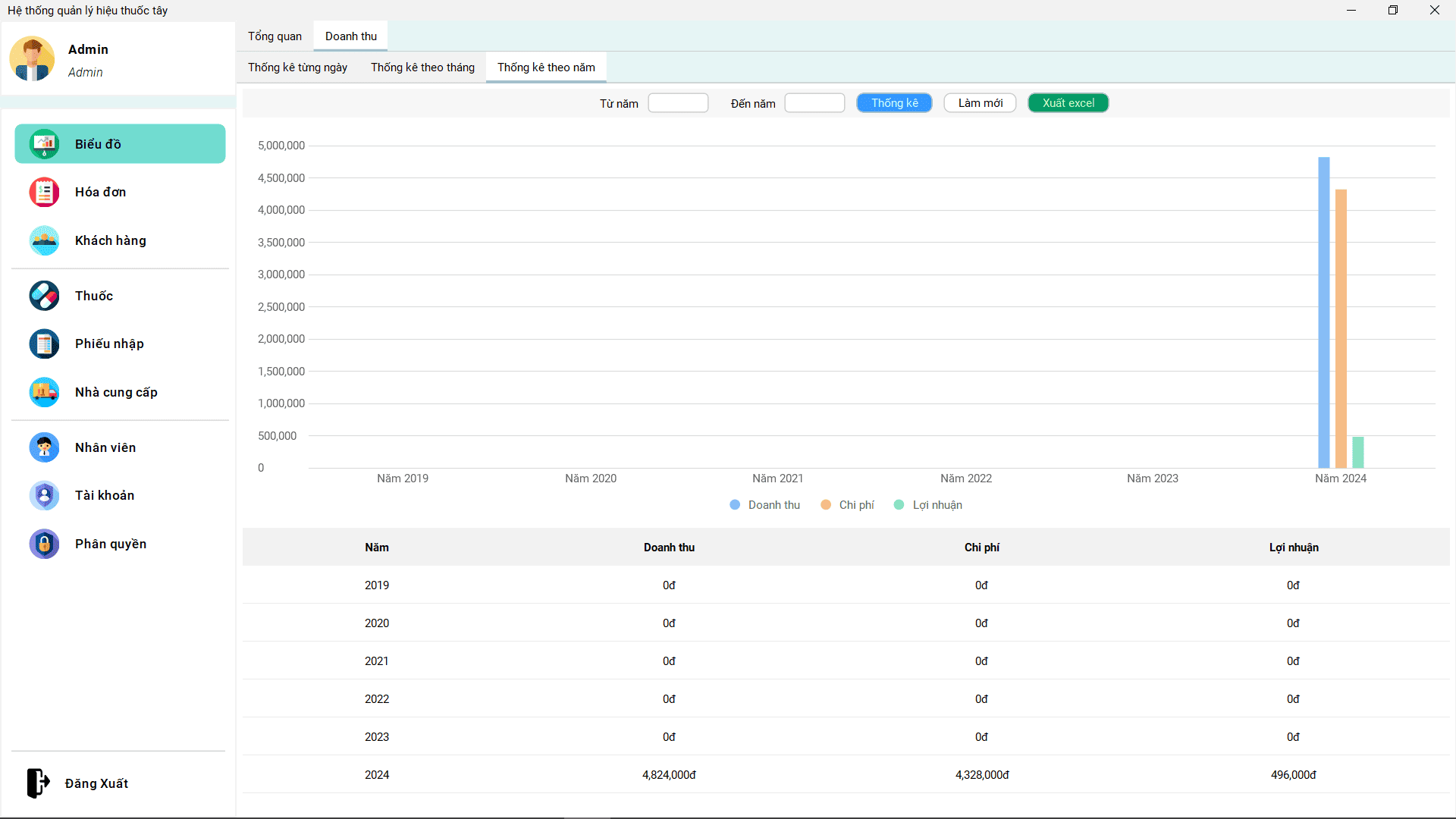Click the Đăng Xuất logout icon

pos(38,783)
